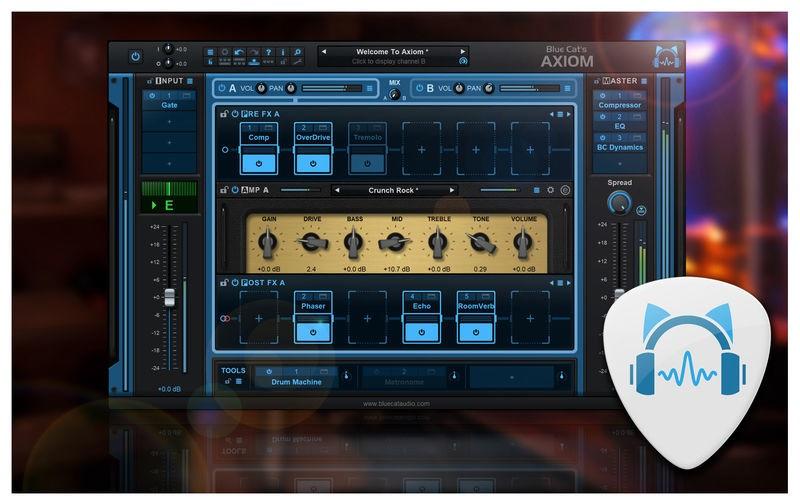This screenshot has width=800, height=497.
Task: Go to next preset beside Welcome To Axiom
Action: pyautogui.click(x=462, y=52)
